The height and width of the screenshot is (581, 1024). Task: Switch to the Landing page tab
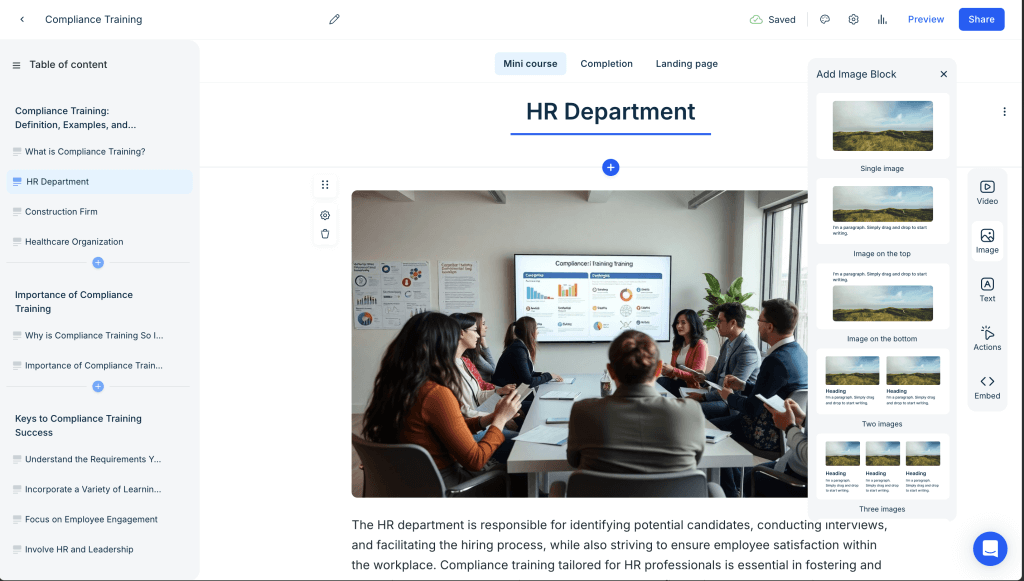[x=686, y=64]
